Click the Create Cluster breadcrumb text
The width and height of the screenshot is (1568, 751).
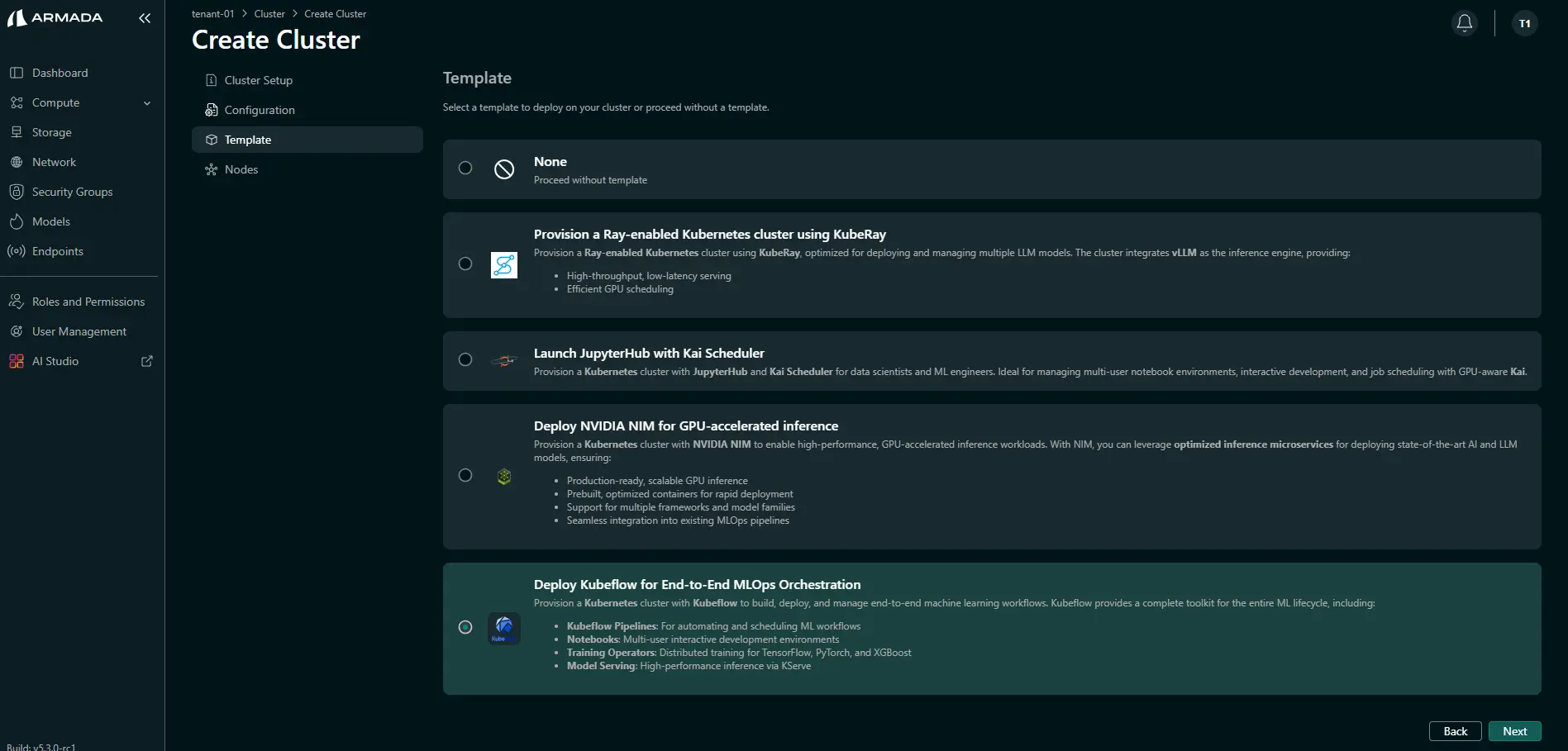[x=335, y=14]
